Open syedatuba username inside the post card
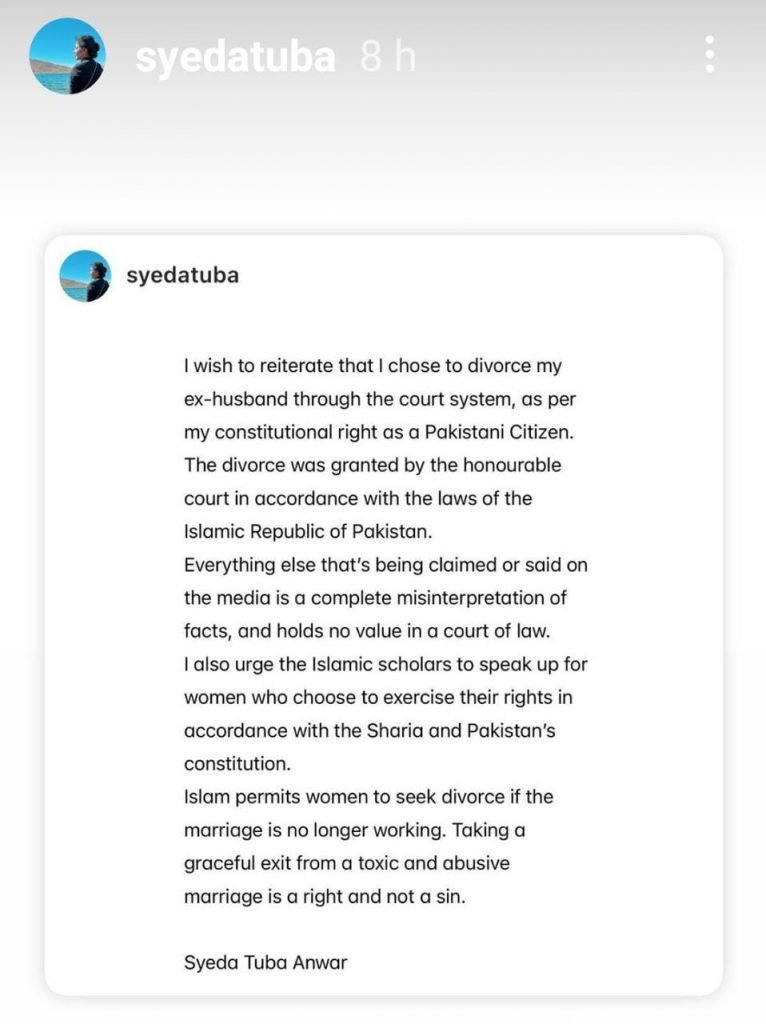Viewport: 766px width, 1024px height. (x=183, y=275)
